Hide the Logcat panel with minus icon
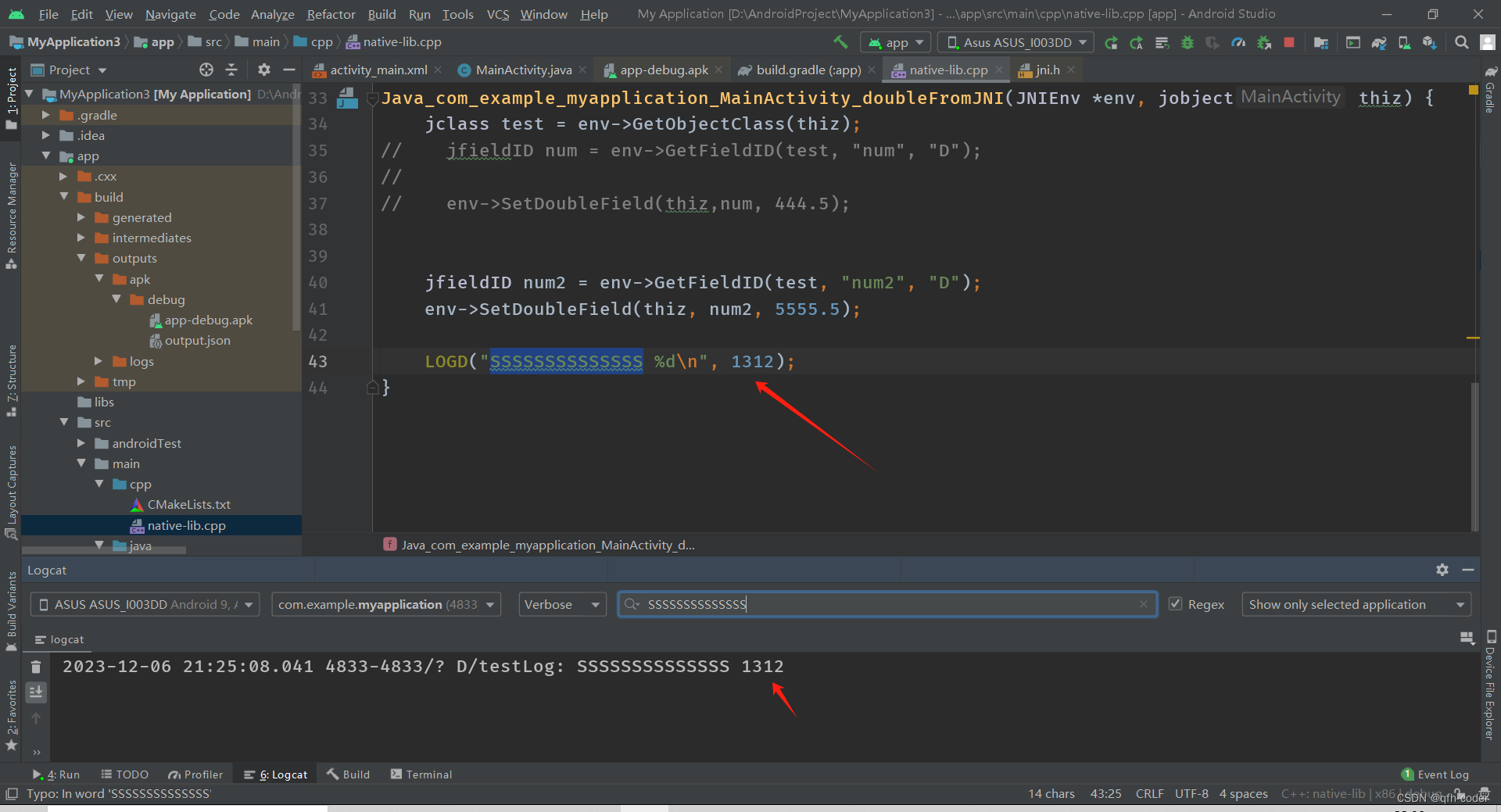Screen dimensions: 1501x812 [1468, 570]
